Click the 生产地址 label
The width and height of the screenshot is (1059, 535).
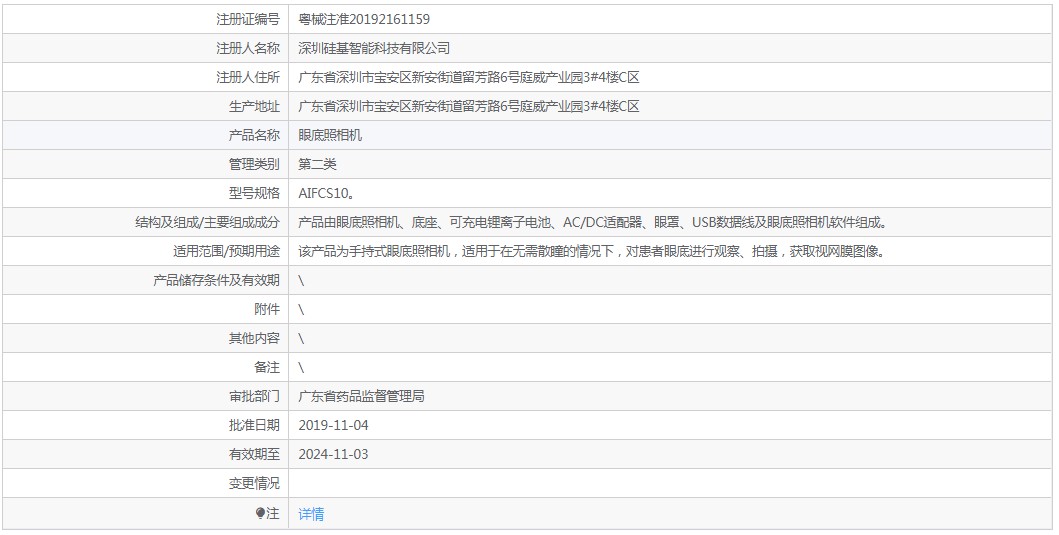(x=254, y=107)
